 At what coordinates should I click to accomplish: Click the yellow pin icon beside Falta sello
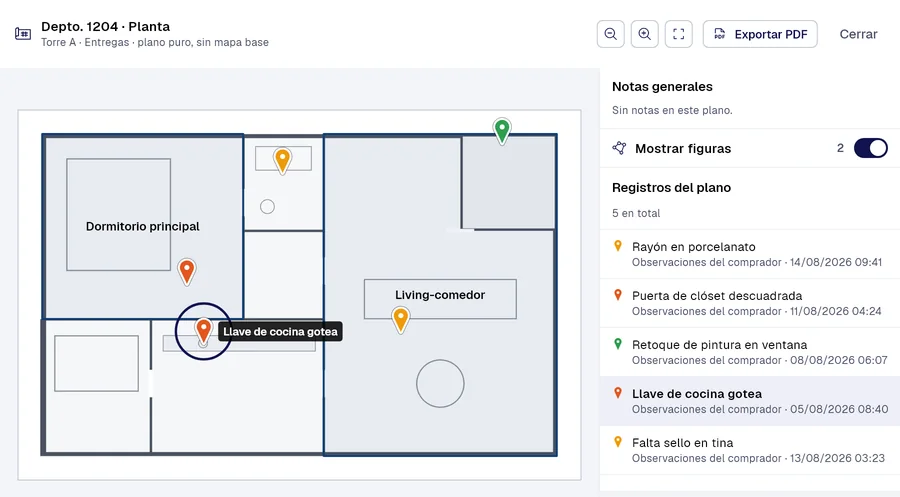[x=618, y=442]
